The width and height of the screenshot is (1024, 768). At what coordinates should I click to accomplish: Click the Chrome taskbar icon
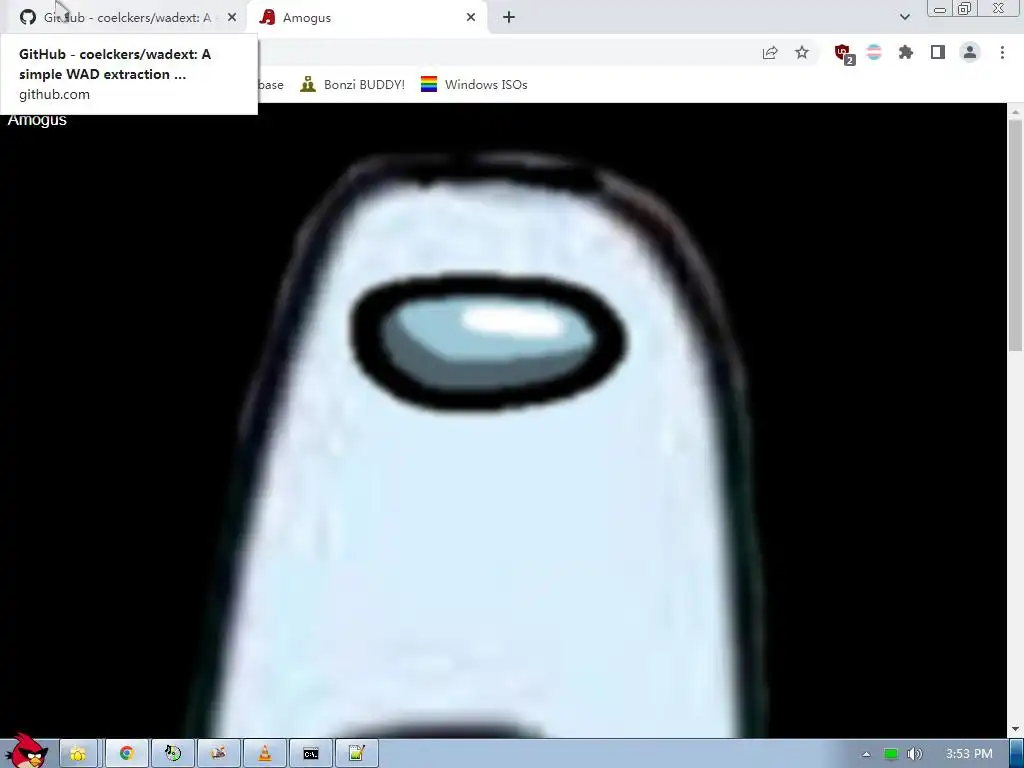pyautogui.click(x=127, y=754)
